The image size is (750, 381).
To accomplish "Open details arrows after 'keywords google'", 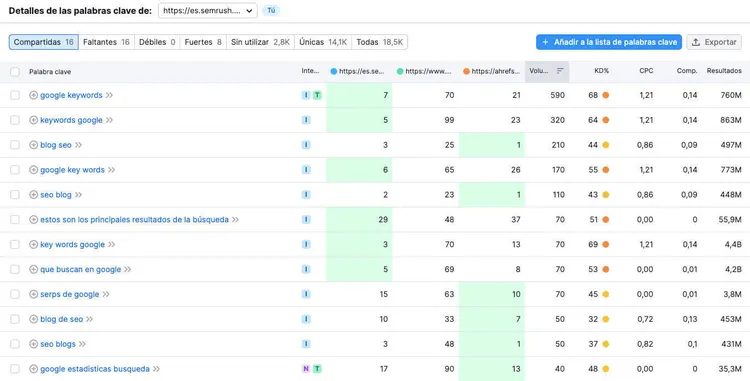I will [x=110, y=120].
